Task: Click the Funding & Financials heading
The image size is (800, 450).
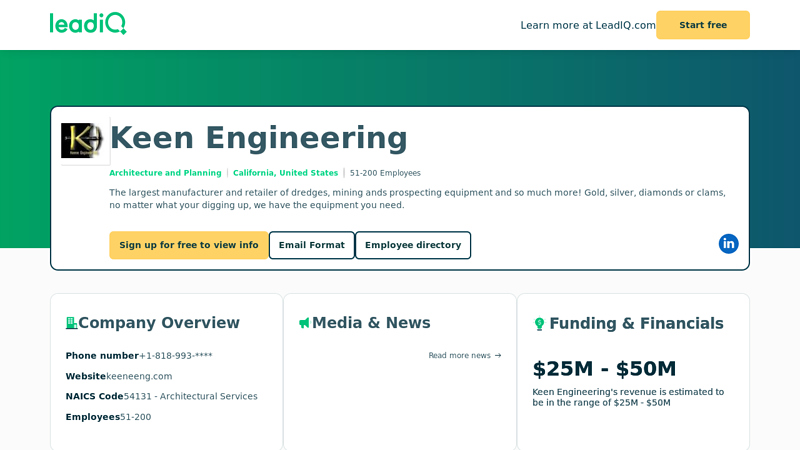Action: (636, 323)
